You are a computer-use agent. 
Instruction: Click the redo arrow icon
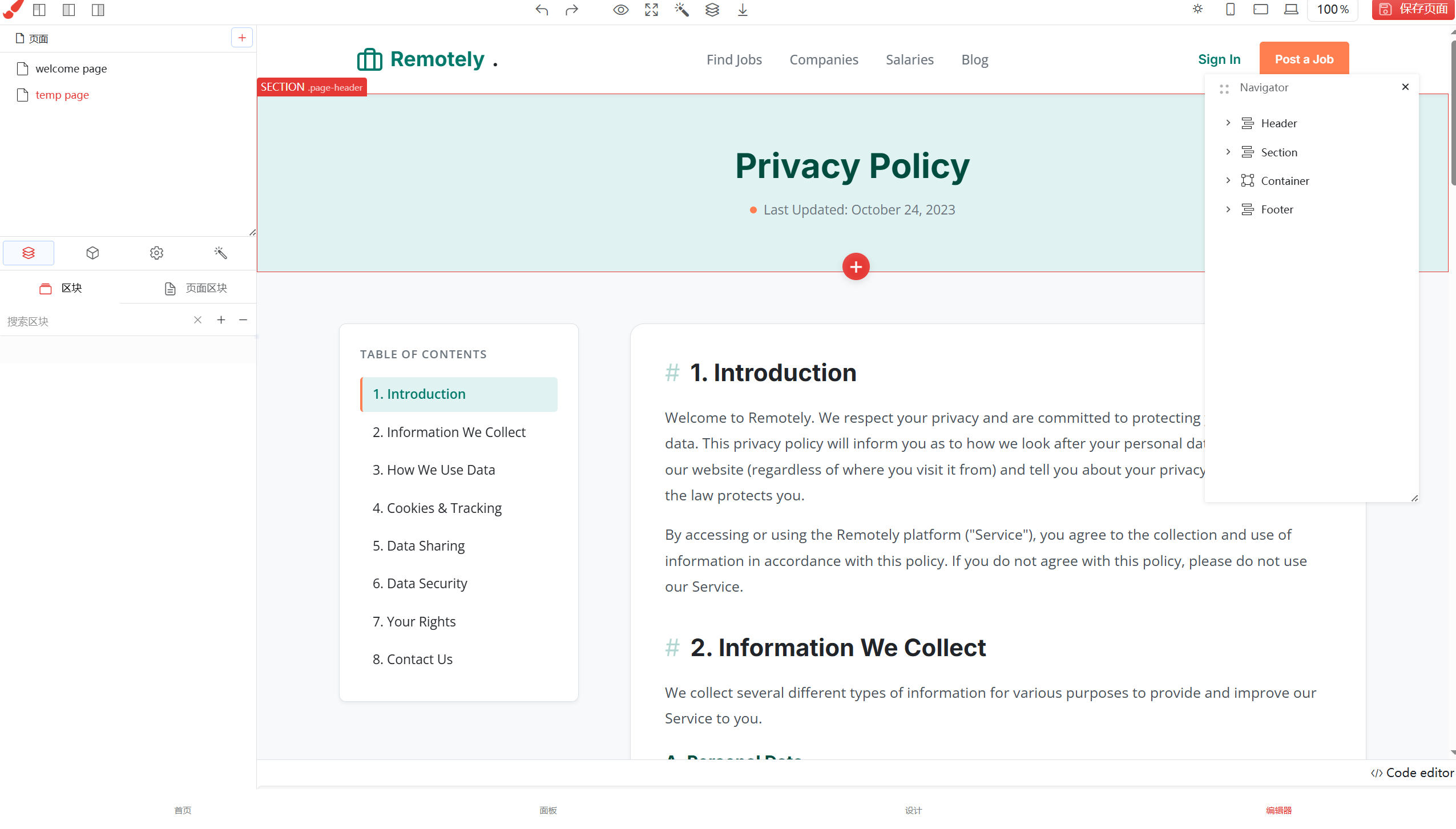tap(571, 10)
